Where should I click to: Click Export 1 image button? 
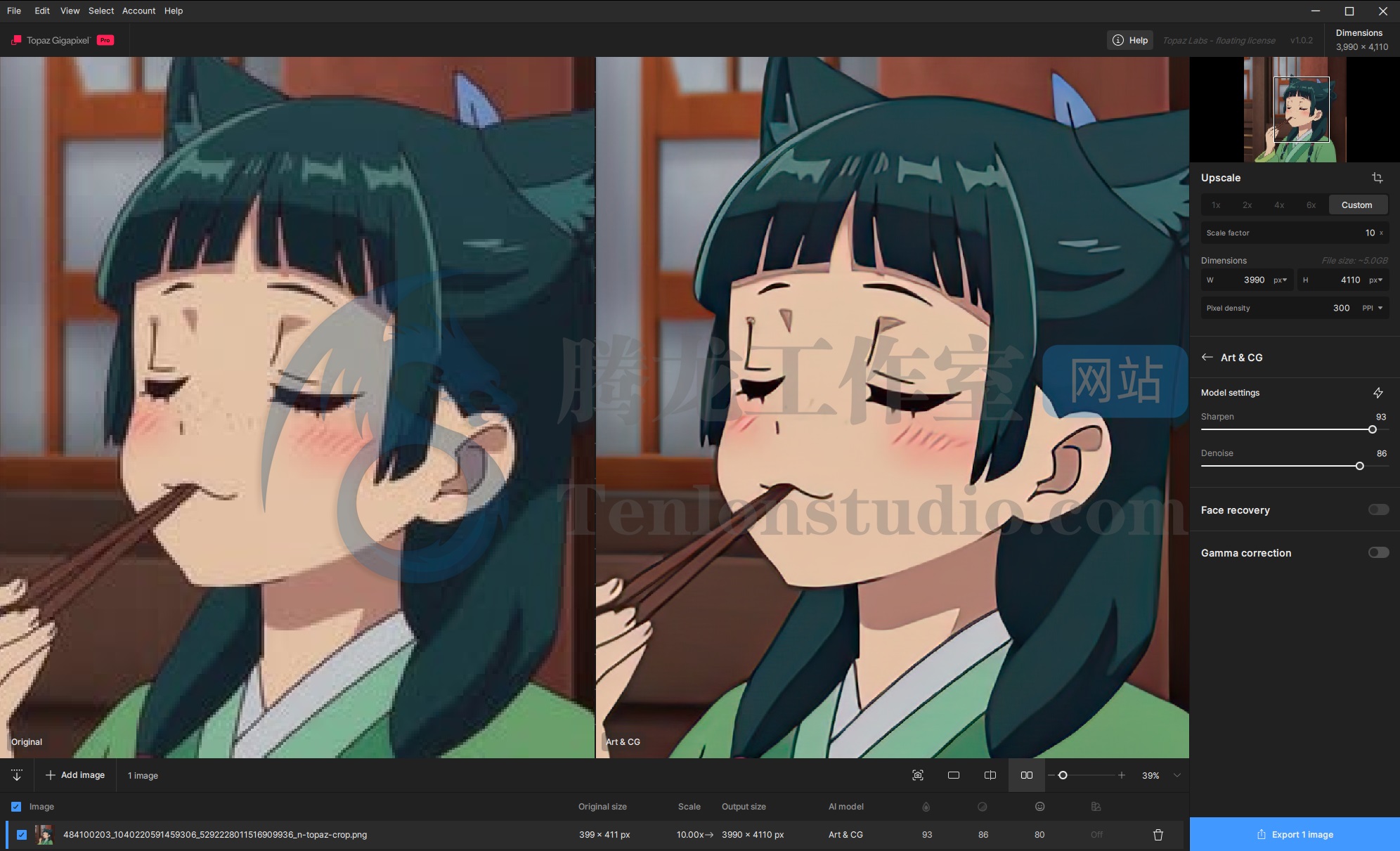[x=1295, y=834]
